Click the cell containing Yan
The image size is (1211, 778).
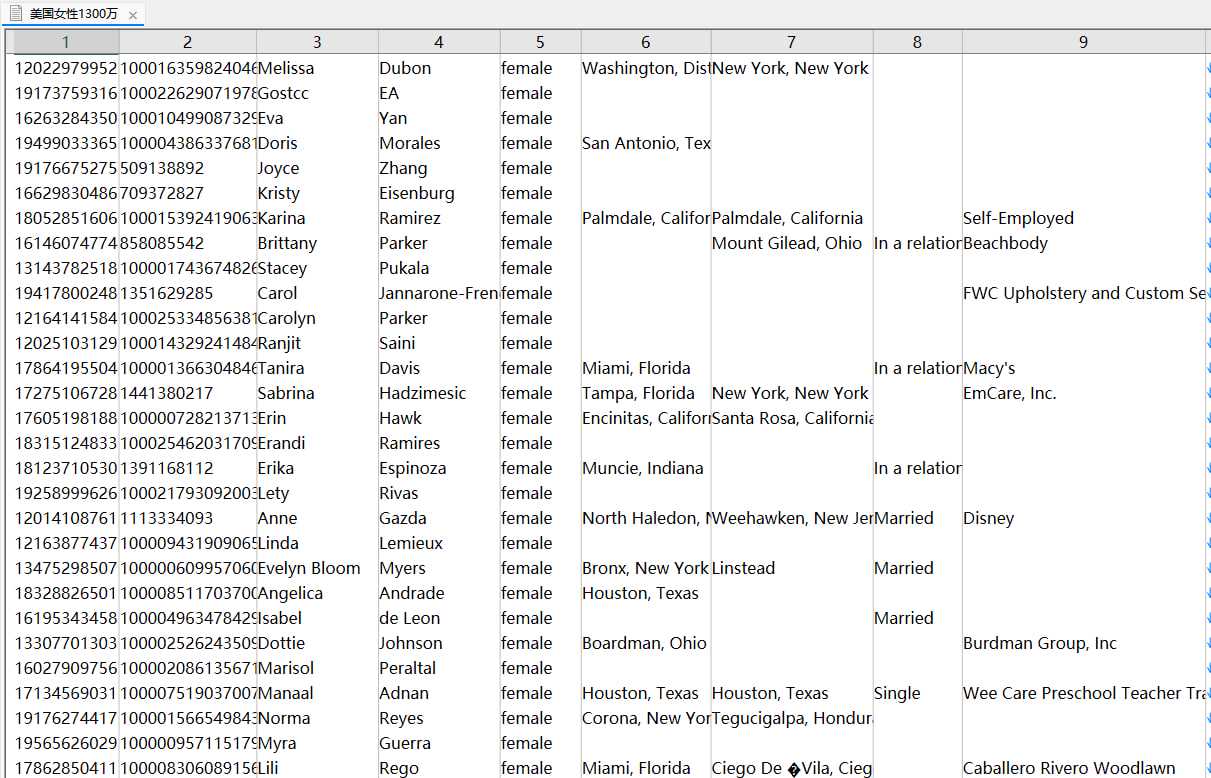point(439,118)
